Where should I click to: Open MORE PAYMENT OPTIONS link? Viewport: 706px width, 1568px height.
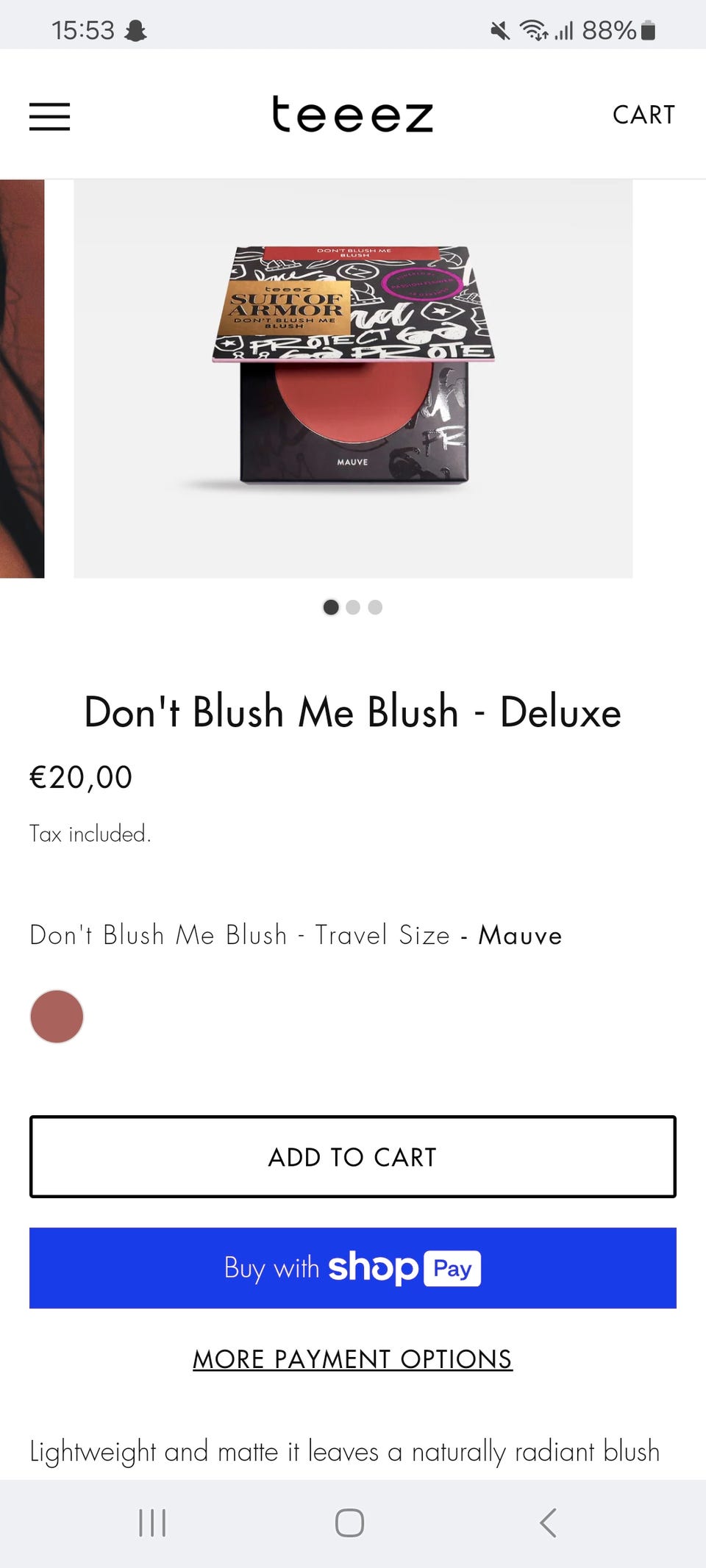coord(352,1359)
